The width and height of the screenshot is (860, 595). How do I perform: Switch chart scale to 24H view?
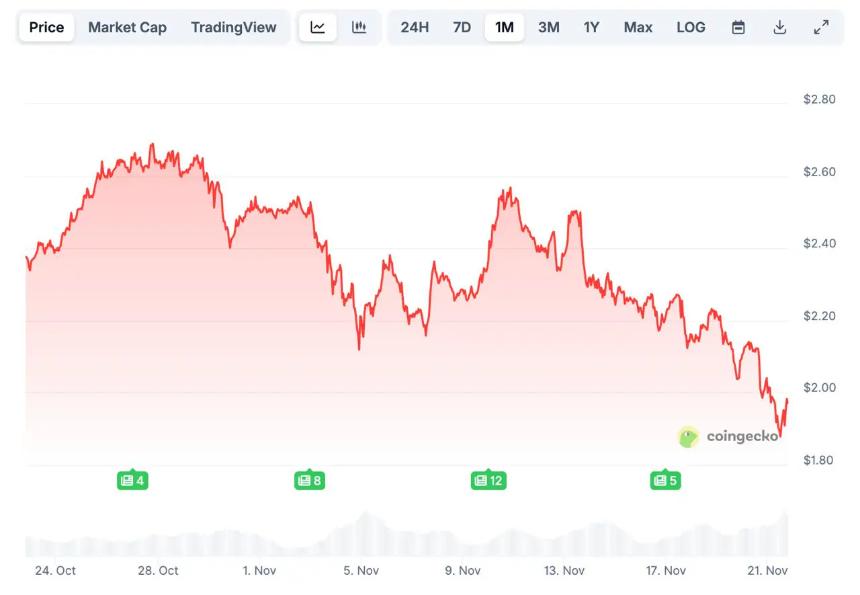pos(415,27)
